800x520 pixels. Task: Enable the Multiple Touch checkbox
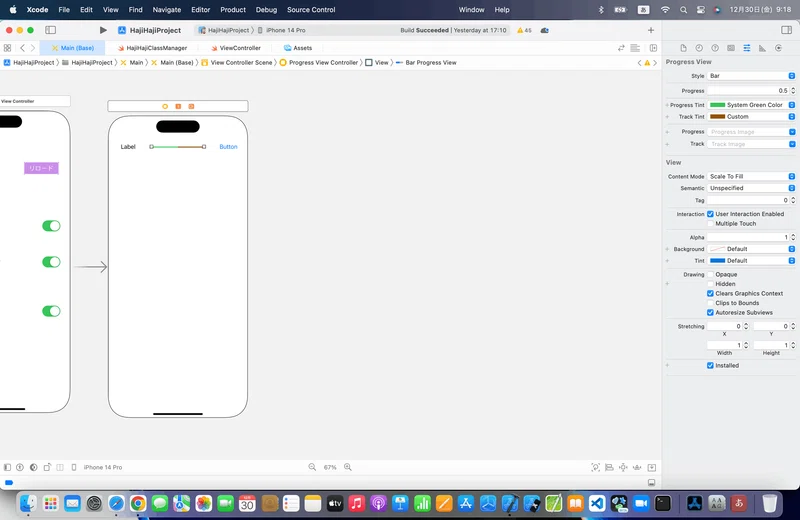coord(710,224)
